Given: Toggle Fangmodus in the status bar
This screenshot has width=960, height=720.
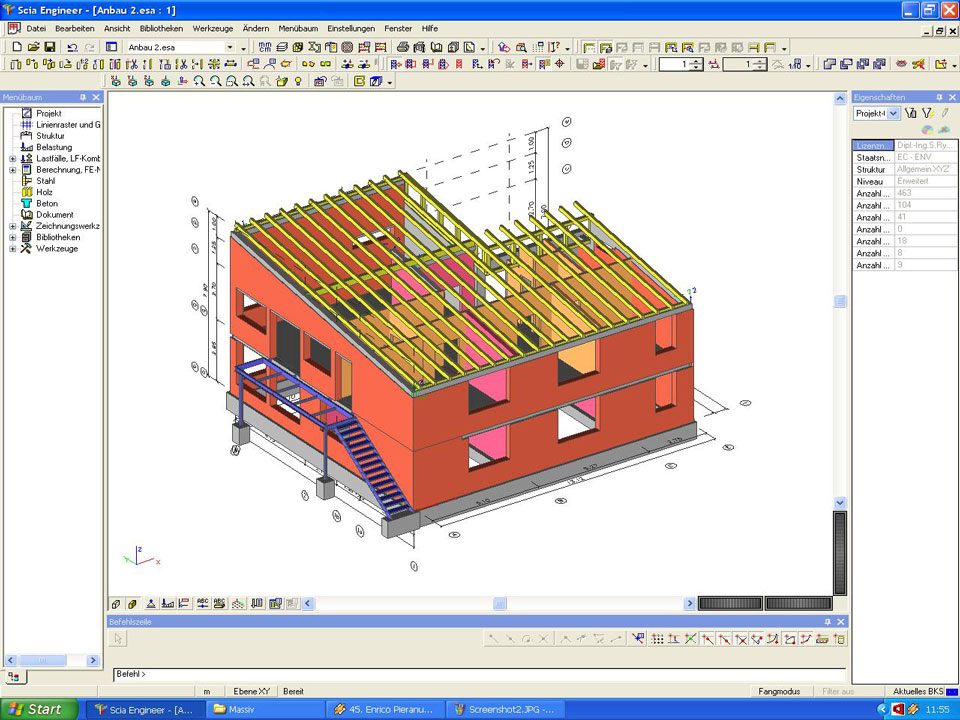Looking at the screenshot, I should [778, 691].
